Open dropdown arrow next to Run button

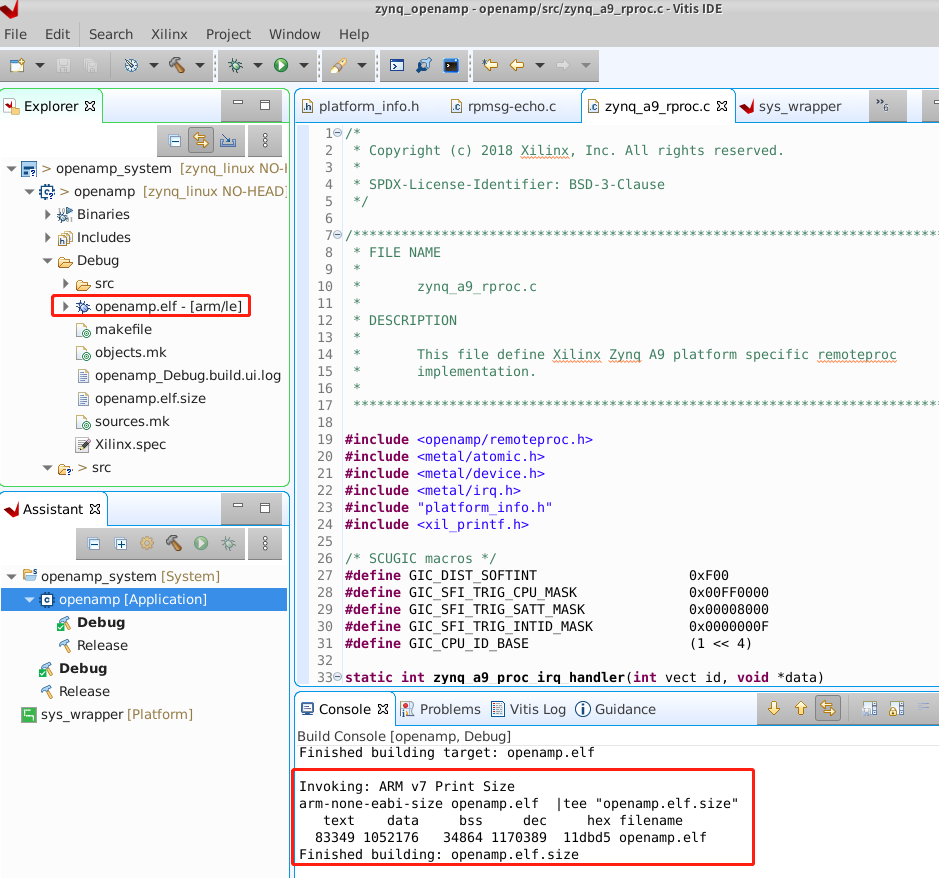pyautogui.click(x=303, y=65)
